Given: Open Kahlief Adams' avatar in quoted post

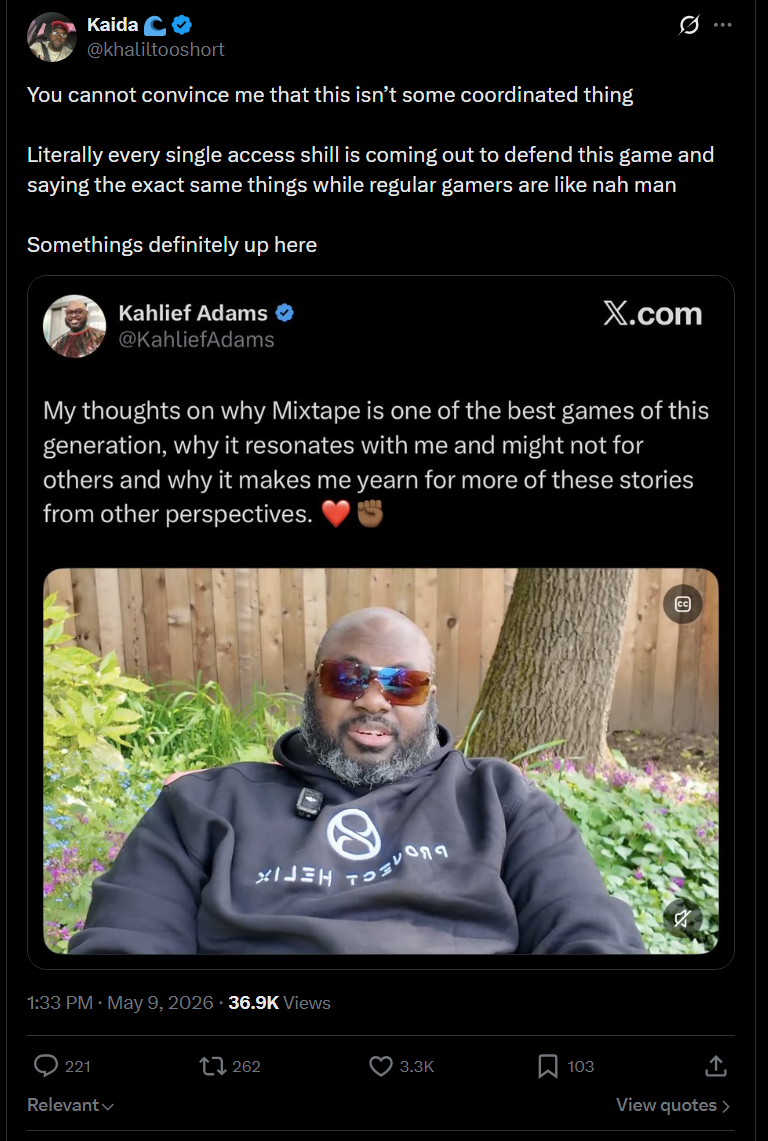Looking at the screenshot, I should pyautogui.click(x=74, y=326).
